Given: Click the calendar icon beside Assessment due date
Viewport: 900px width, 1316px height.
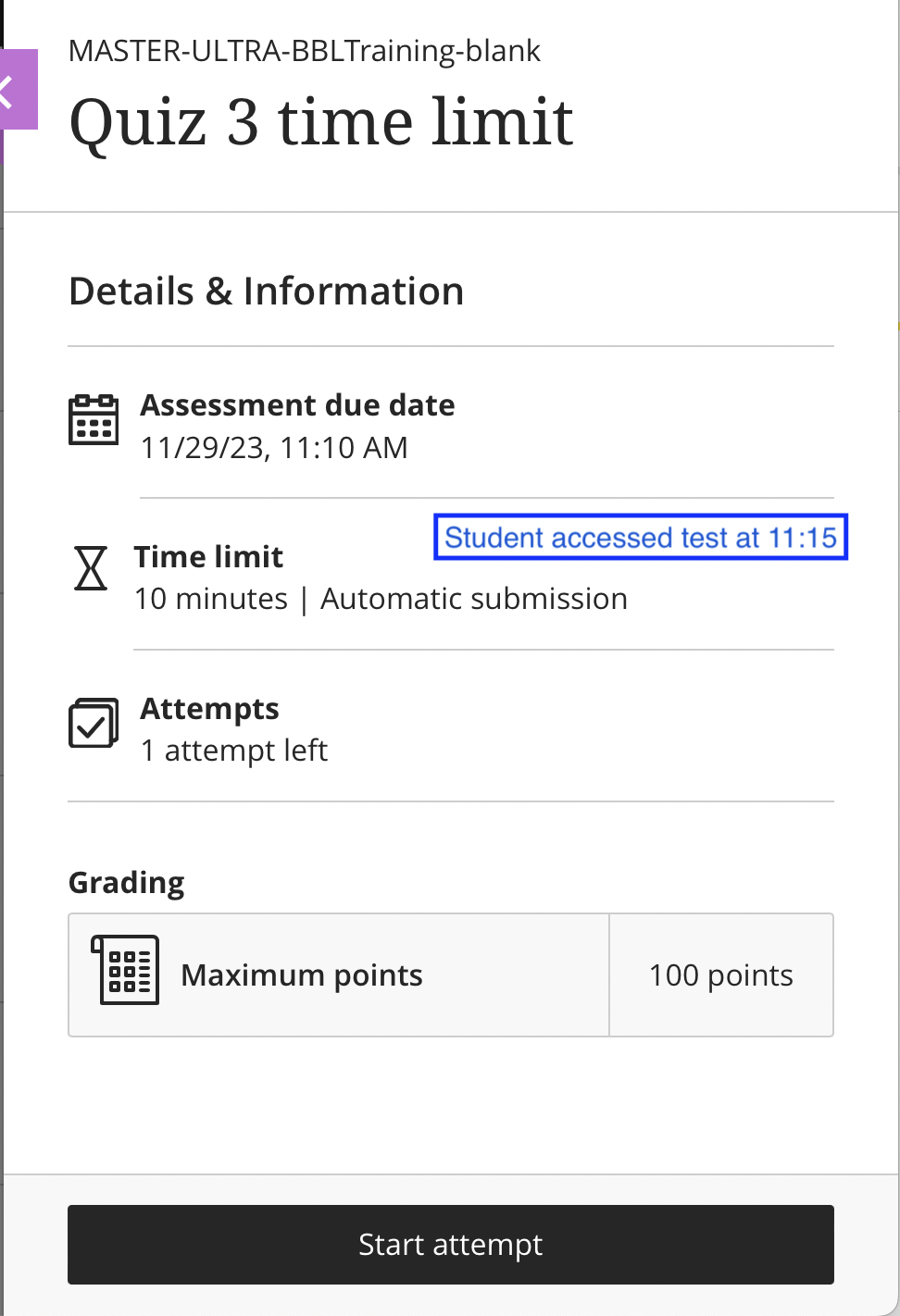Looking at the screenshot, I should (x=94, y=418).
